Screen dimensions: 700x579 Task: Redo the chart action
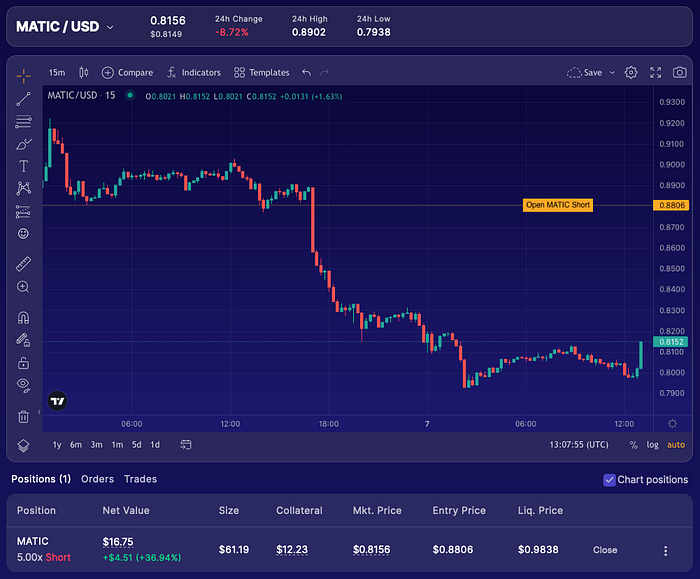(x=325, y=72)
